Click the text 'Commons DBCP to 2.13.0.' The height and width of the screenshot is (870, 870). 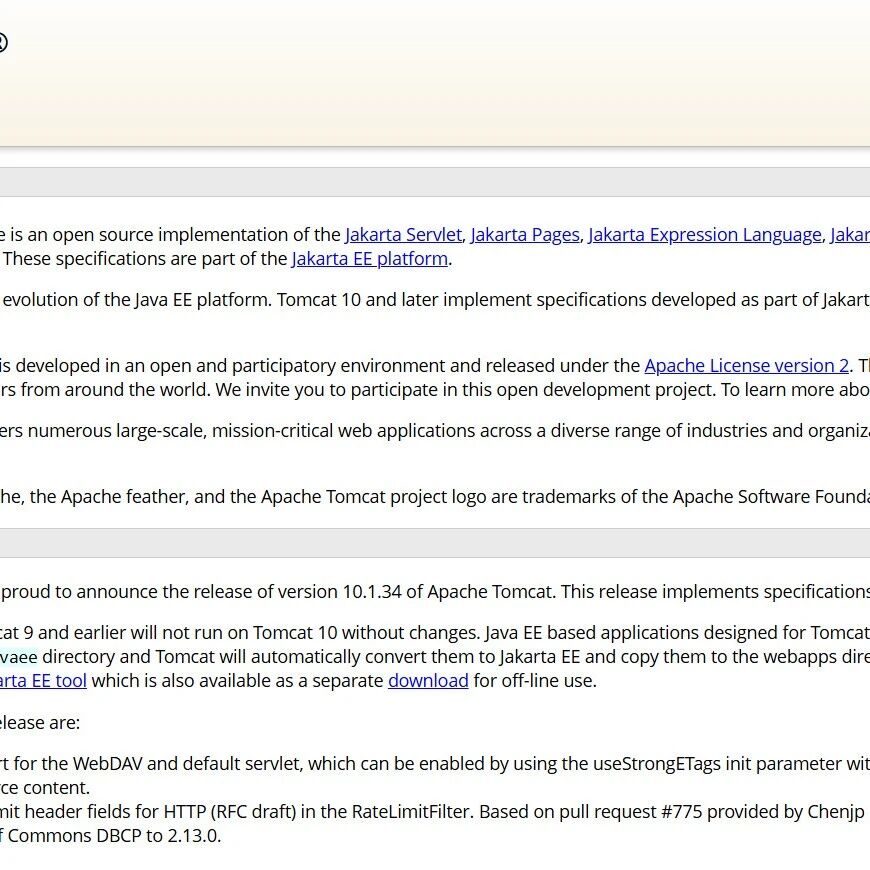[x=114, y=836]
